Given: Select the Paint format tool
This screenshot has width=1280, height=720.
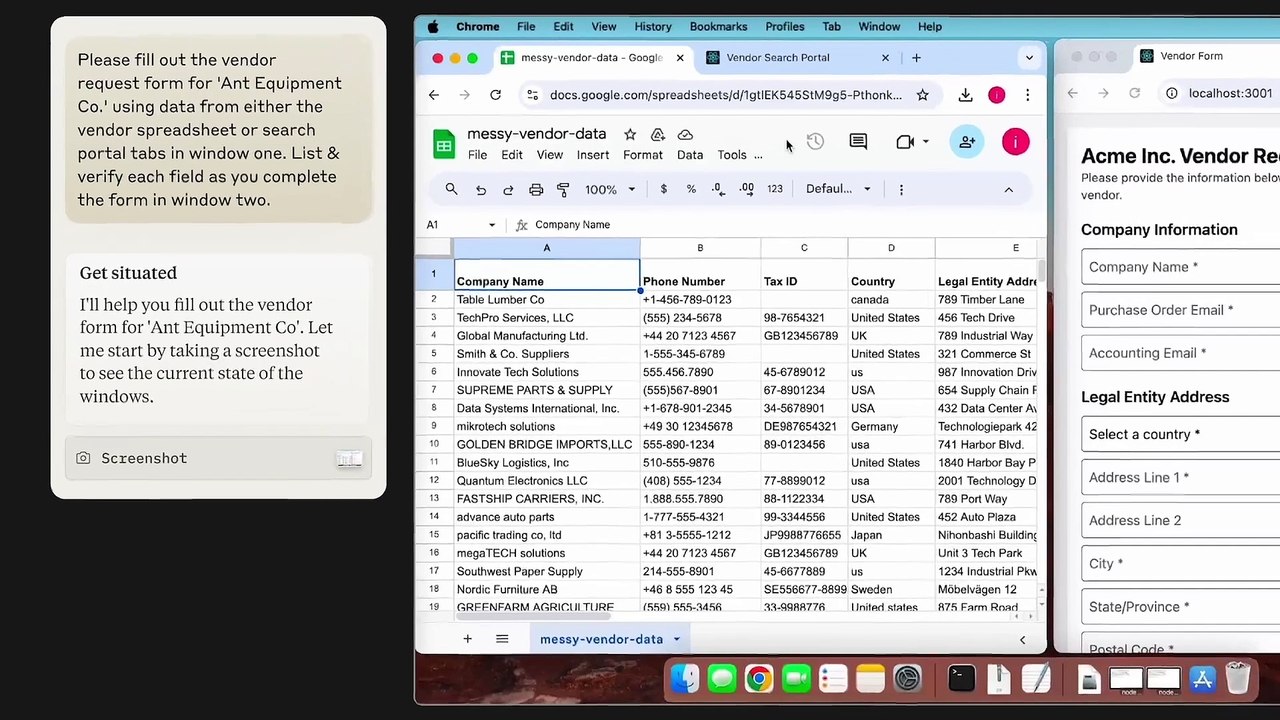Looking at the screenshot, I should coord(563,189).
